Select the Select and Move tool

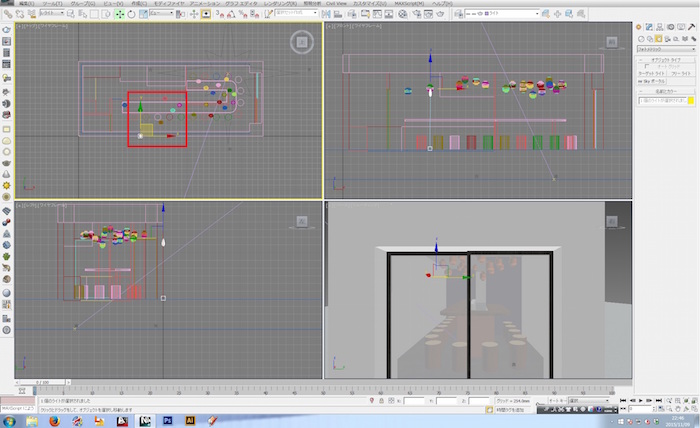120,15
